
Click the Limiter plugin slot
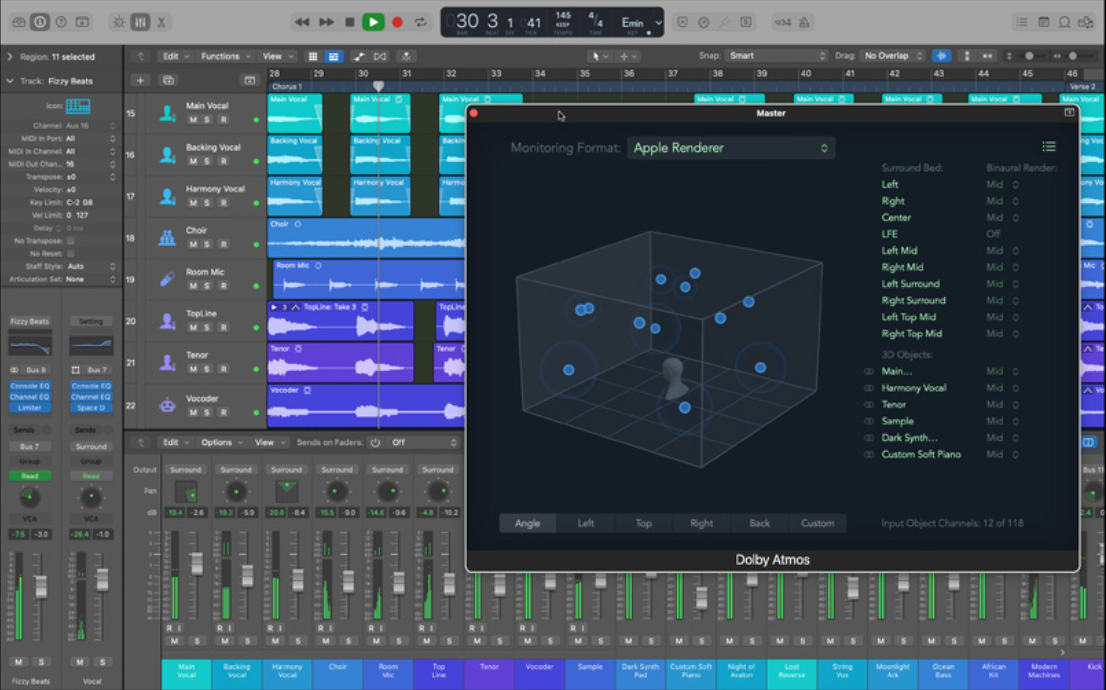pos(30,408)
